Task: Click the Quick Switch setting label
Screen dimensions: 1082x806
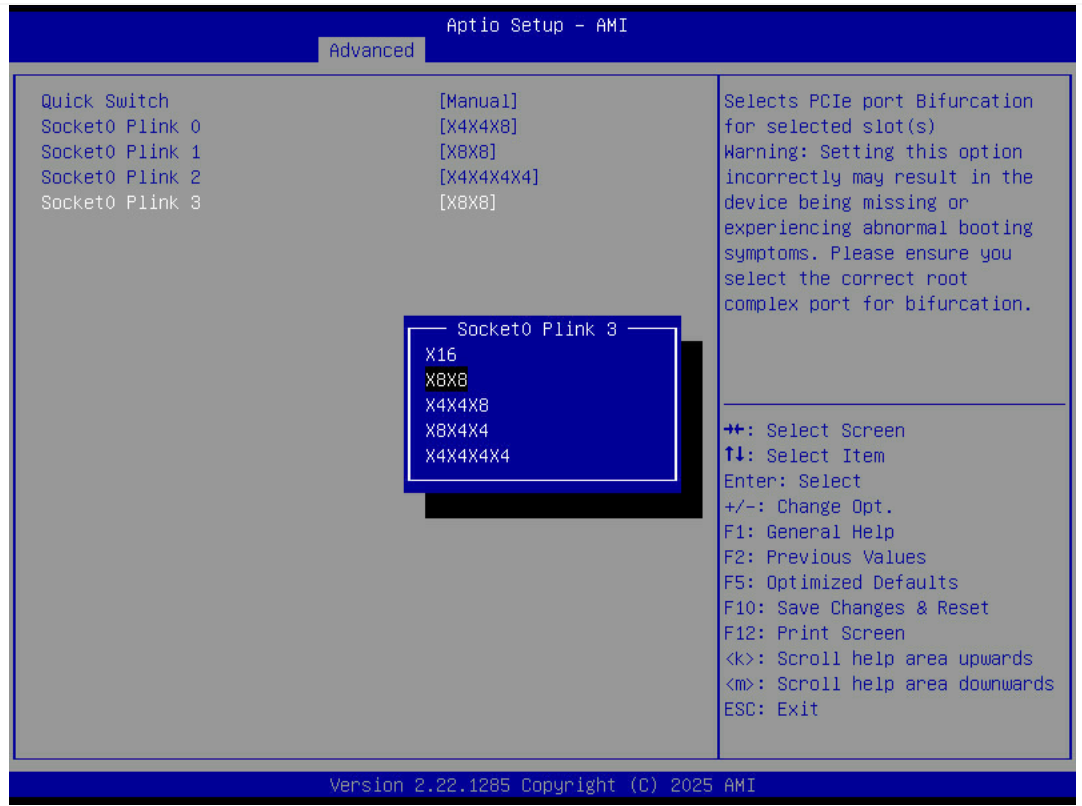Action: tap(105, 101)
